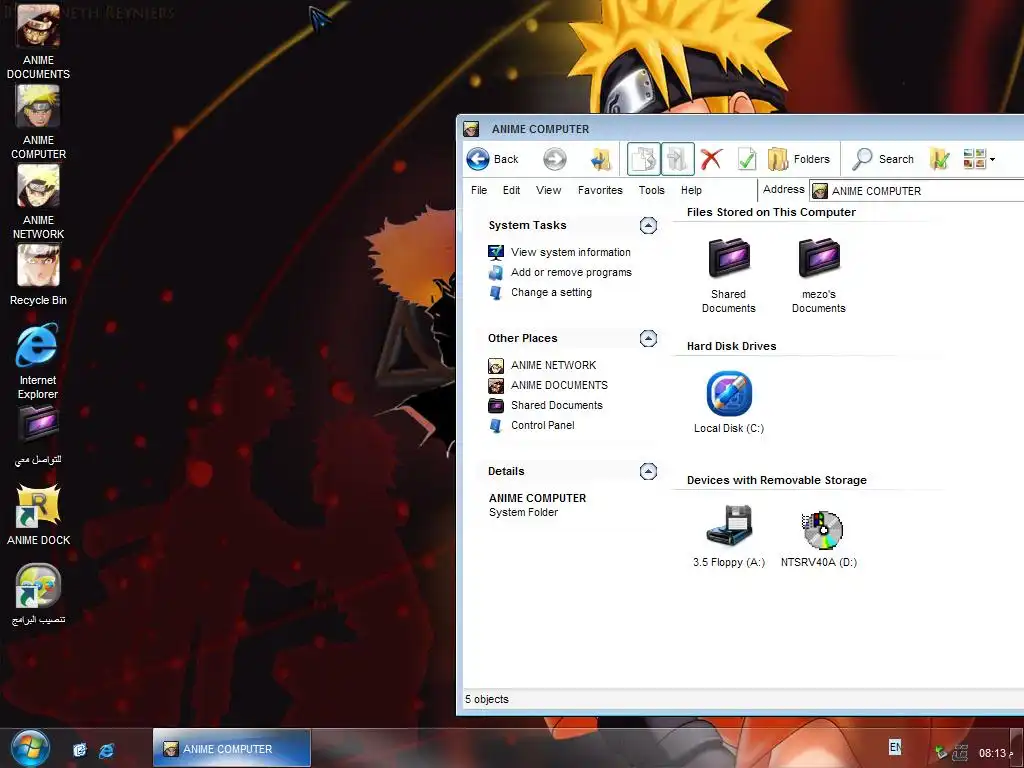Click the Forward arrow toolbar button
1024x768 pixels.
pos(554,159)
